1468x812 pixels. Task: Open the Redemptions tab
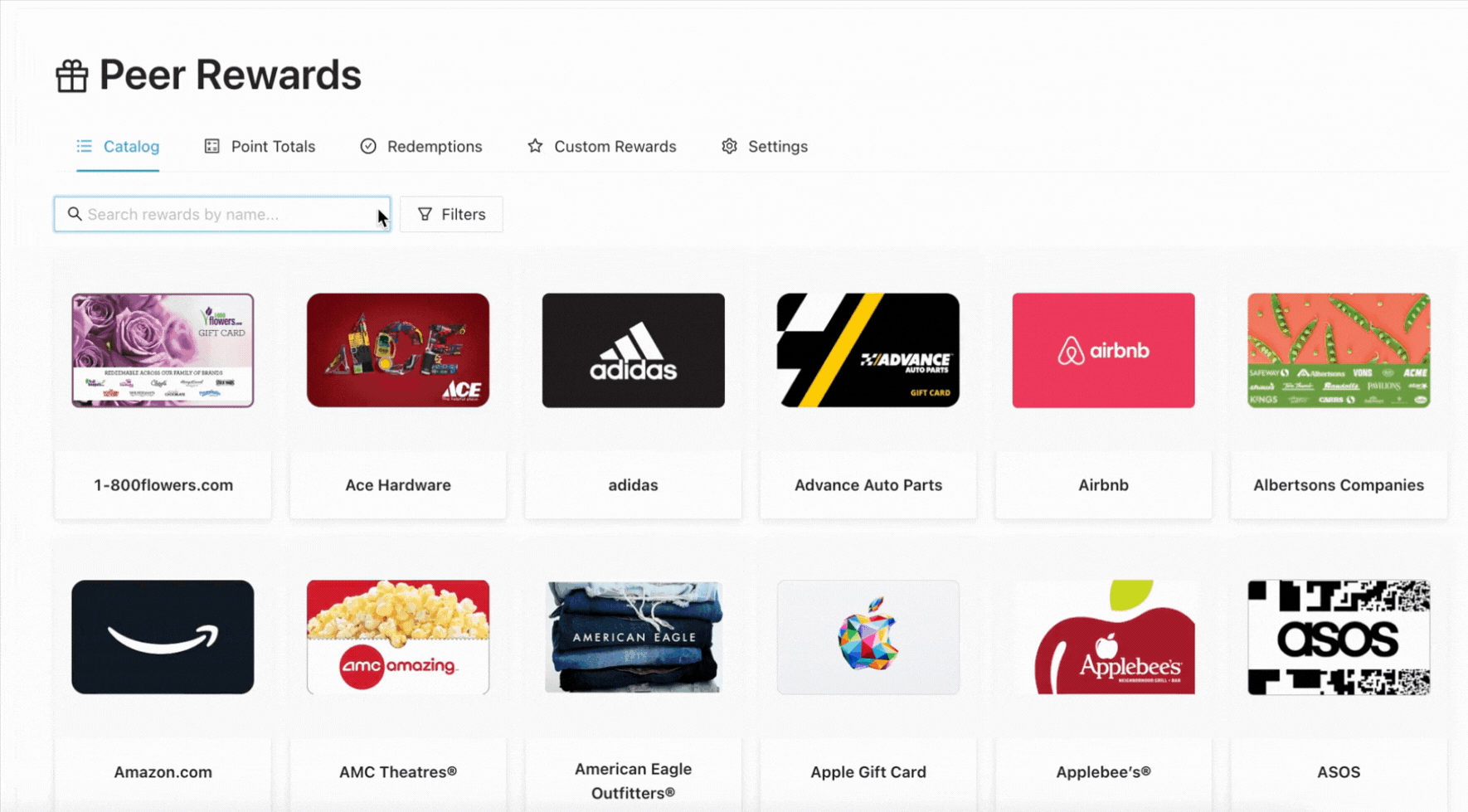(x=421, y=146)
